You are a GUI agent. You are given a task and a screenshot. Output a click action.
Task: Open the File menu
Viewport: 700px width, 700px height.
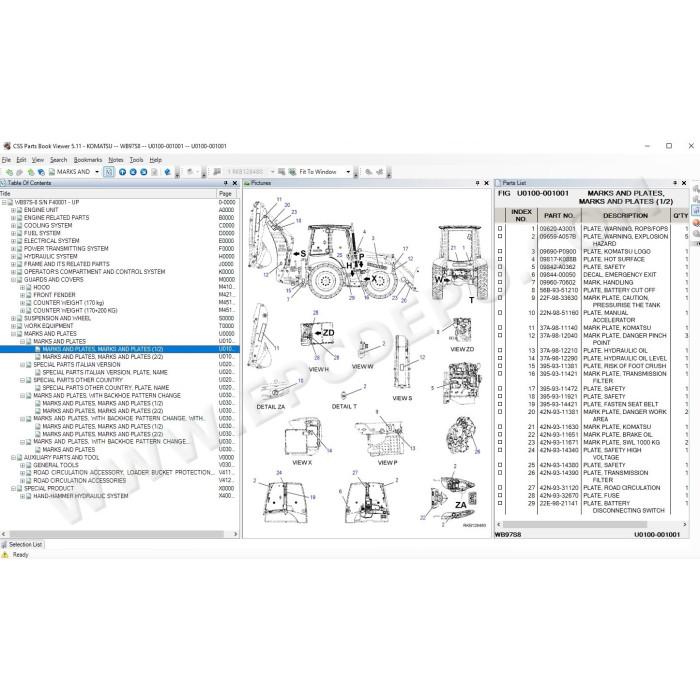pyautogui.click(x=6, y=160)
